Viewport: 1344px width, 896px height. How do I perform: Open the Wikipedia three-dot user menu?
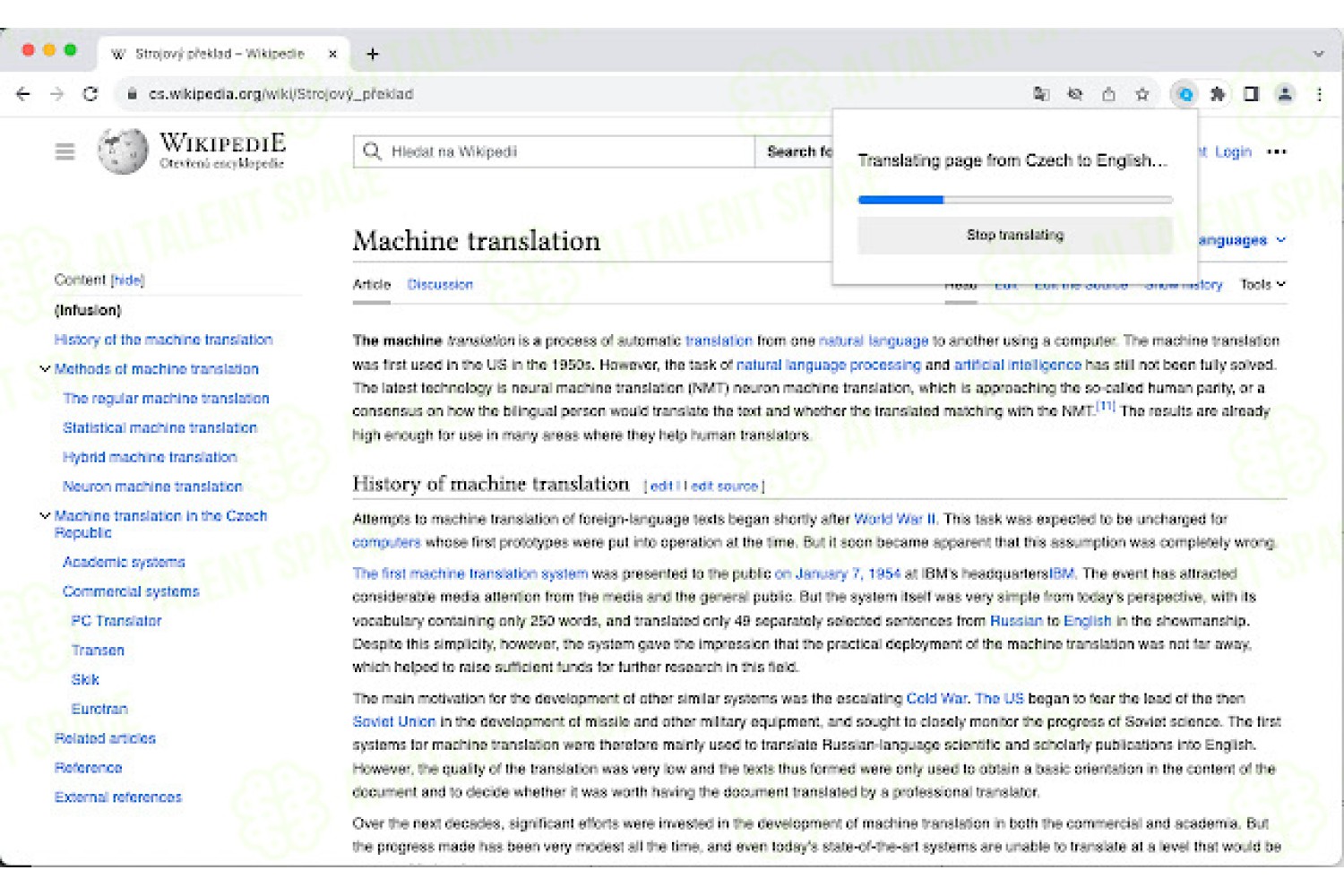pos(1277,152)
